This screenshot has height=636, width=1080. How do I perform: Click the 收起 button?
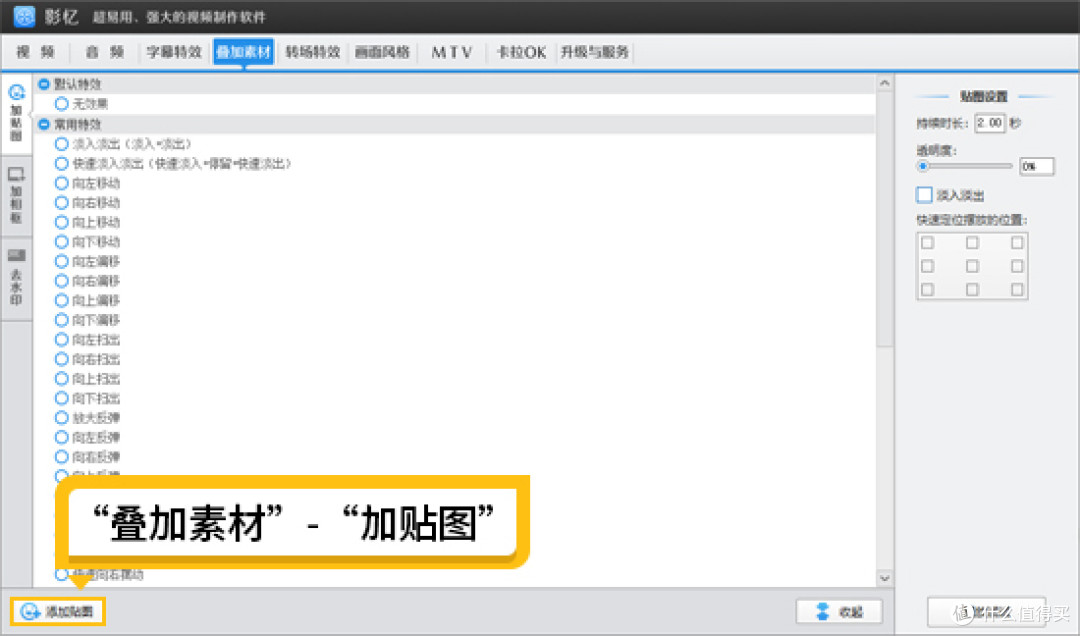pyautogui.click(x=838, y=611)
